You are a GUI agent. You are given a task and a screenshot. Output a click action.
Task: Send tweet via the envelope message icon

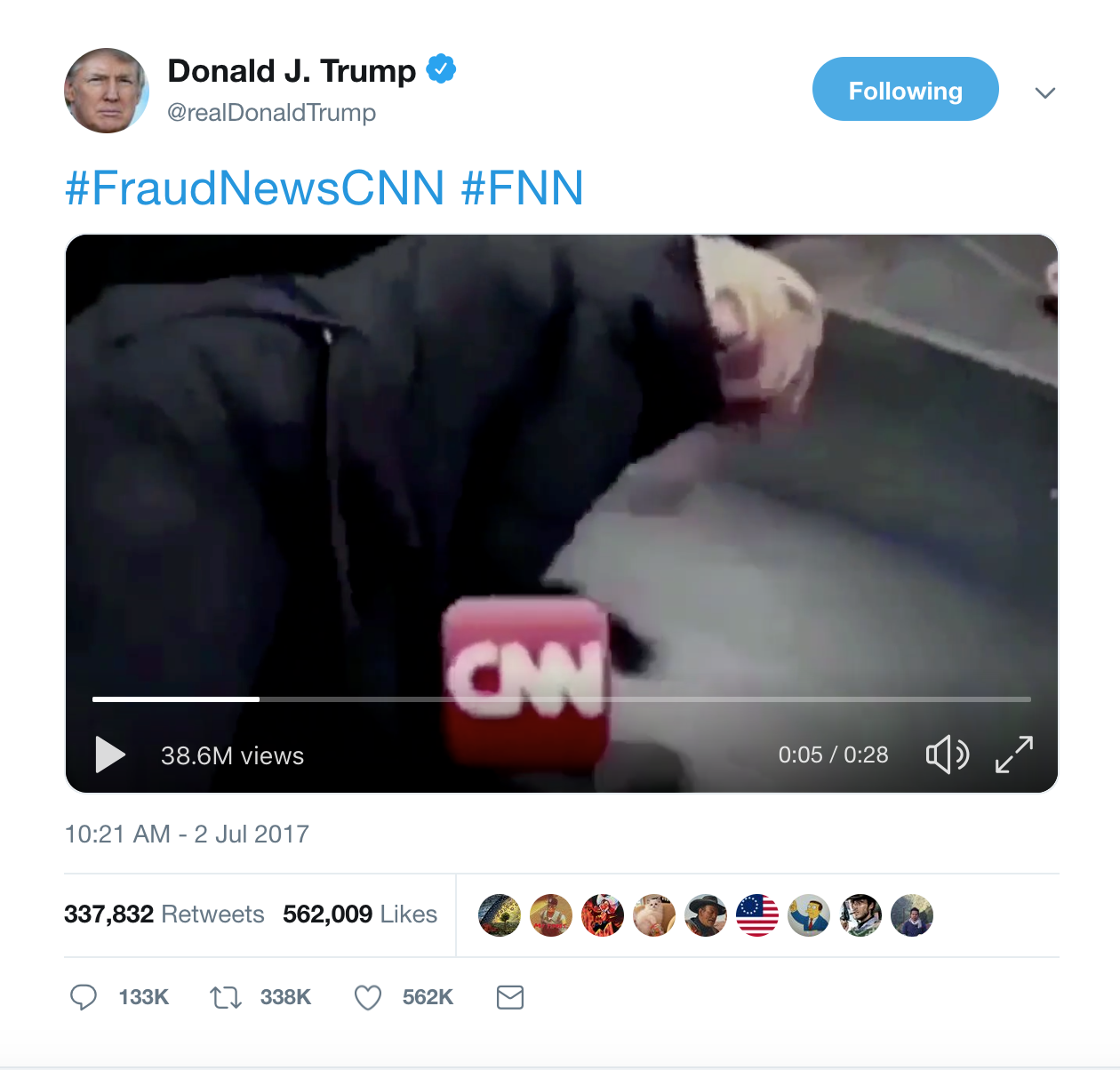click(x=510, y=997)
